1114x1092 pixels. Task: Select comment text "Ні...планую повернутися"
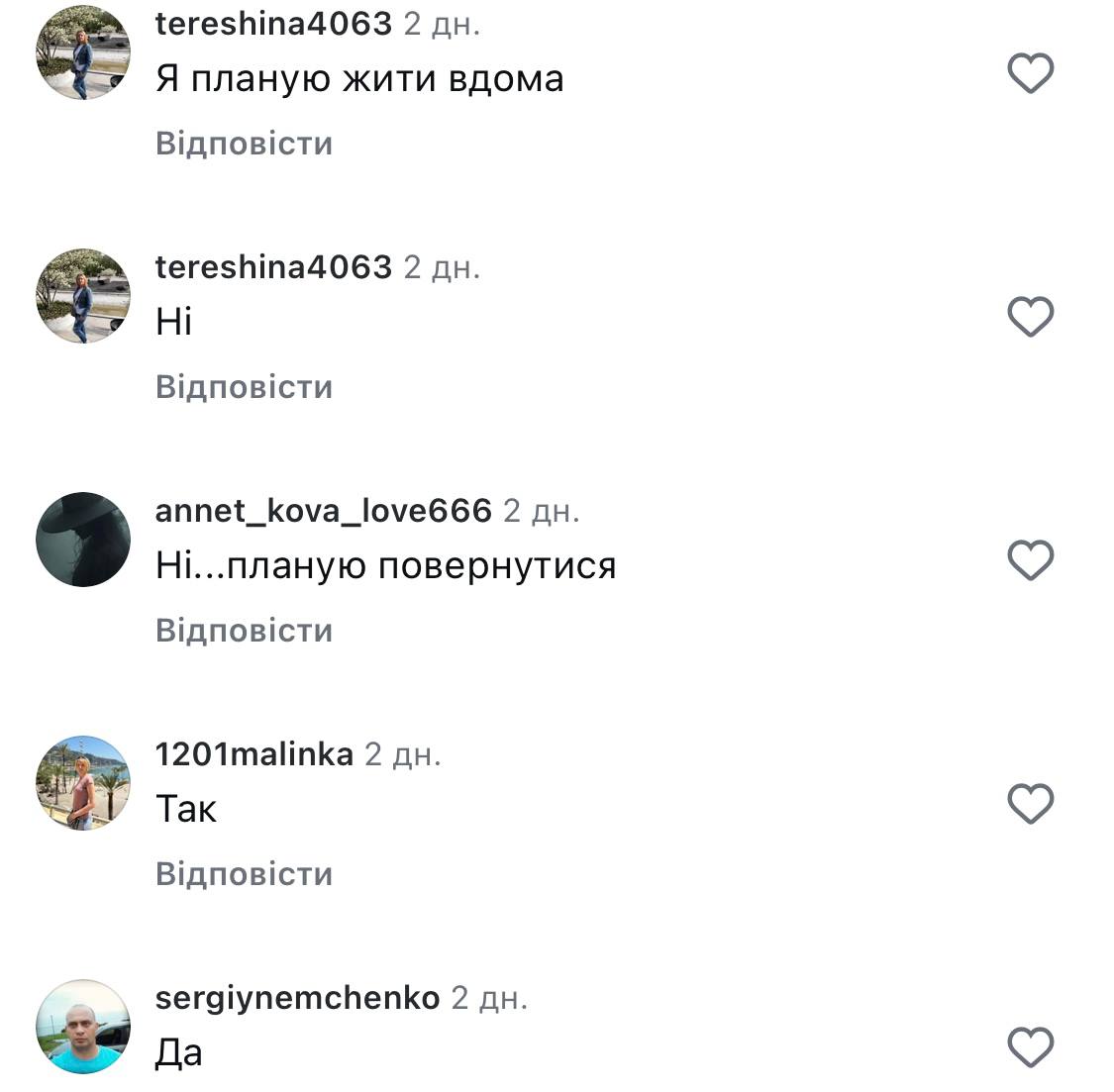[386, 566]
